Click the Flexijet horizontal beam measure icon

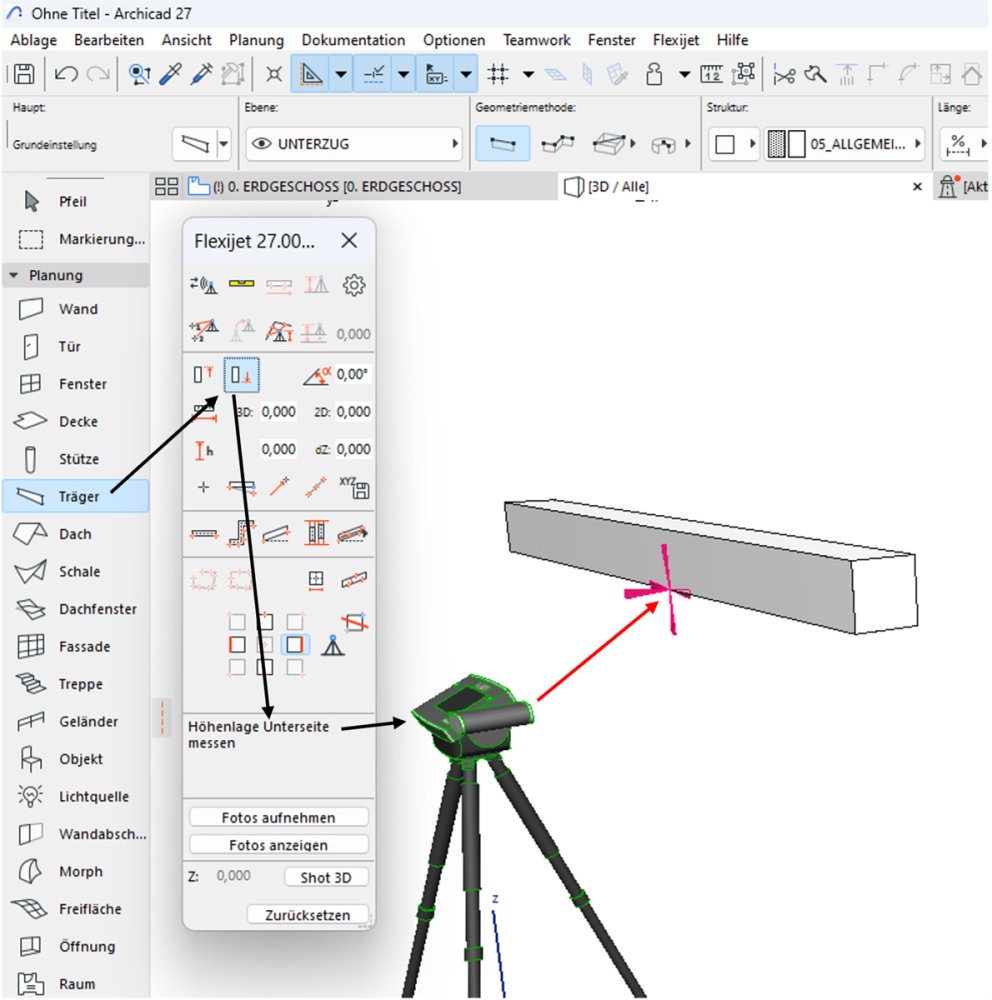(x=204, y=533)
